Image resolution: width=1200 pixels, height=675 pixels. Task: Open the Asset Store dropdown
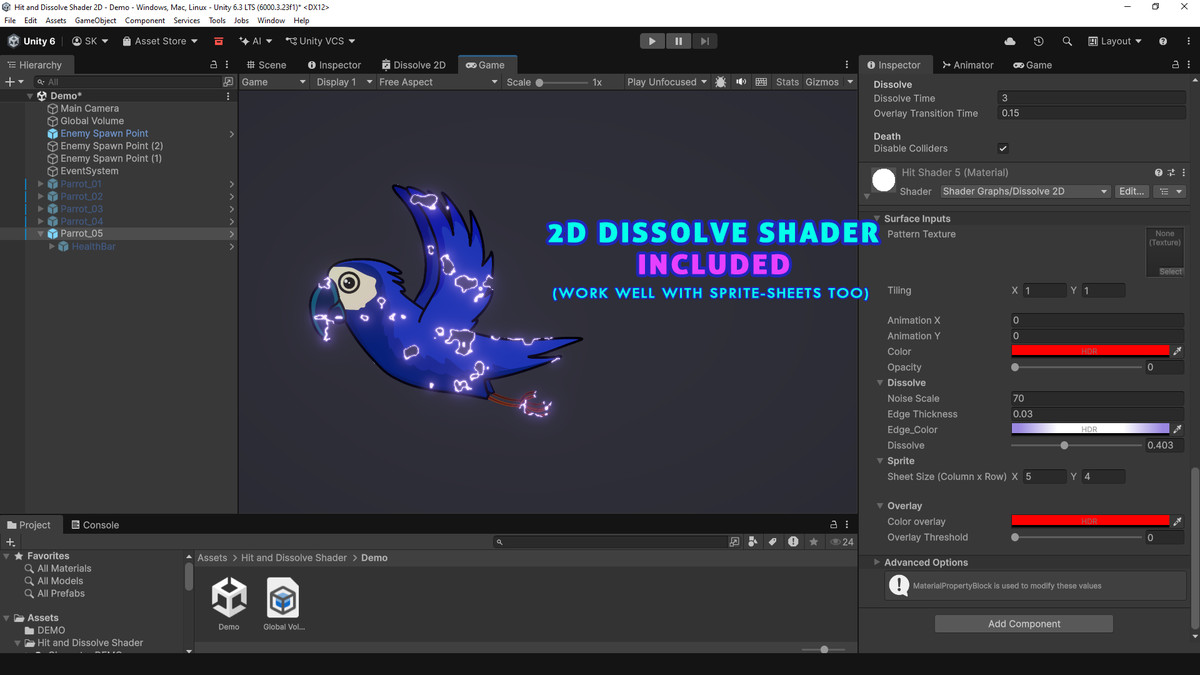point(160,41)
